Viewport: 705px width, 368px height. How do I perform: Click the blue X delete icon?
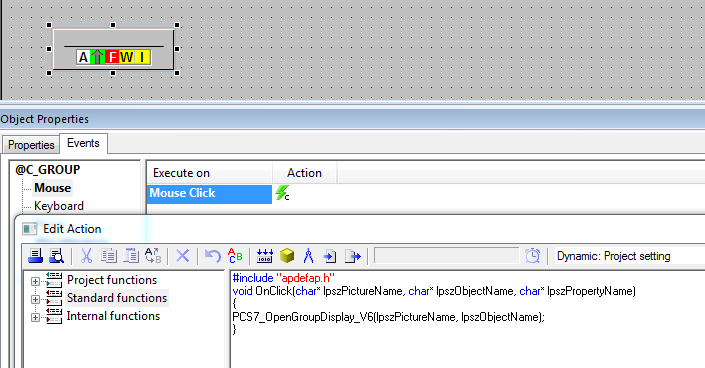(183, 256)
